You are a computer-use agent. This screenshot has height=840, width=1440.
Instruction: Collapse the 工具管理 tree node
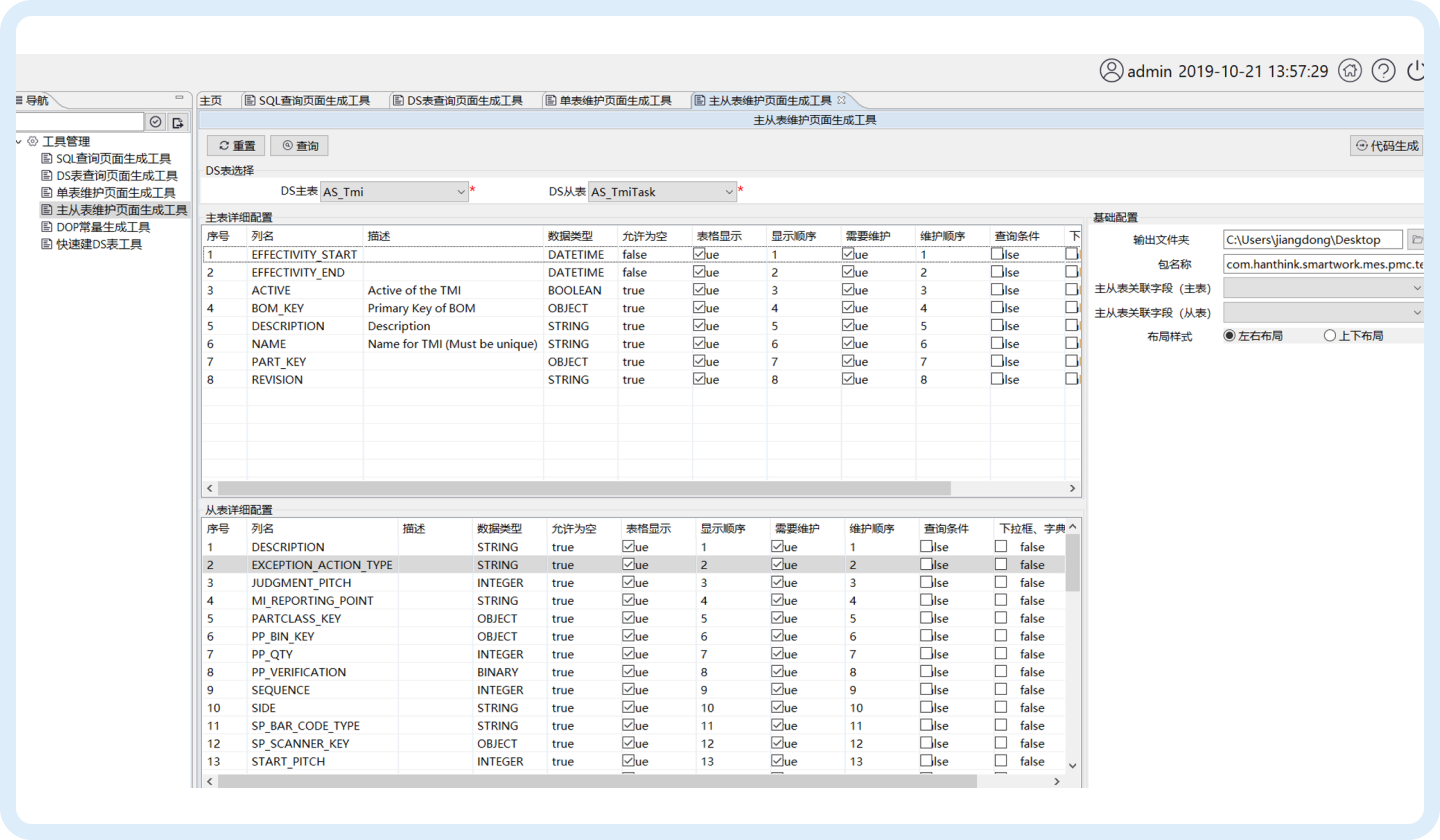[19, 141]
